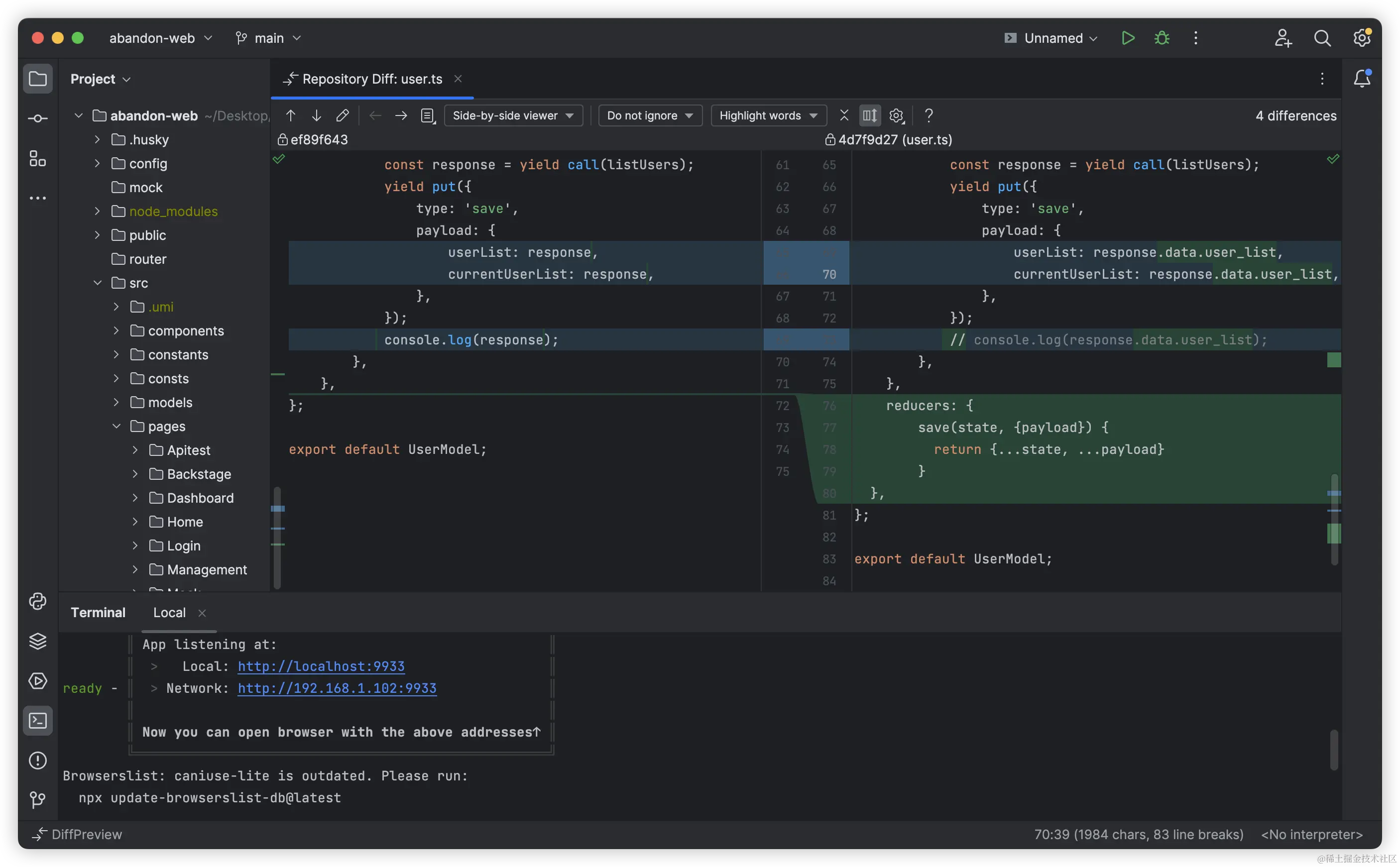Jump to the previous difference arrow
The width and height of the screenshot is (1400, 867).
tap(291, 115)
